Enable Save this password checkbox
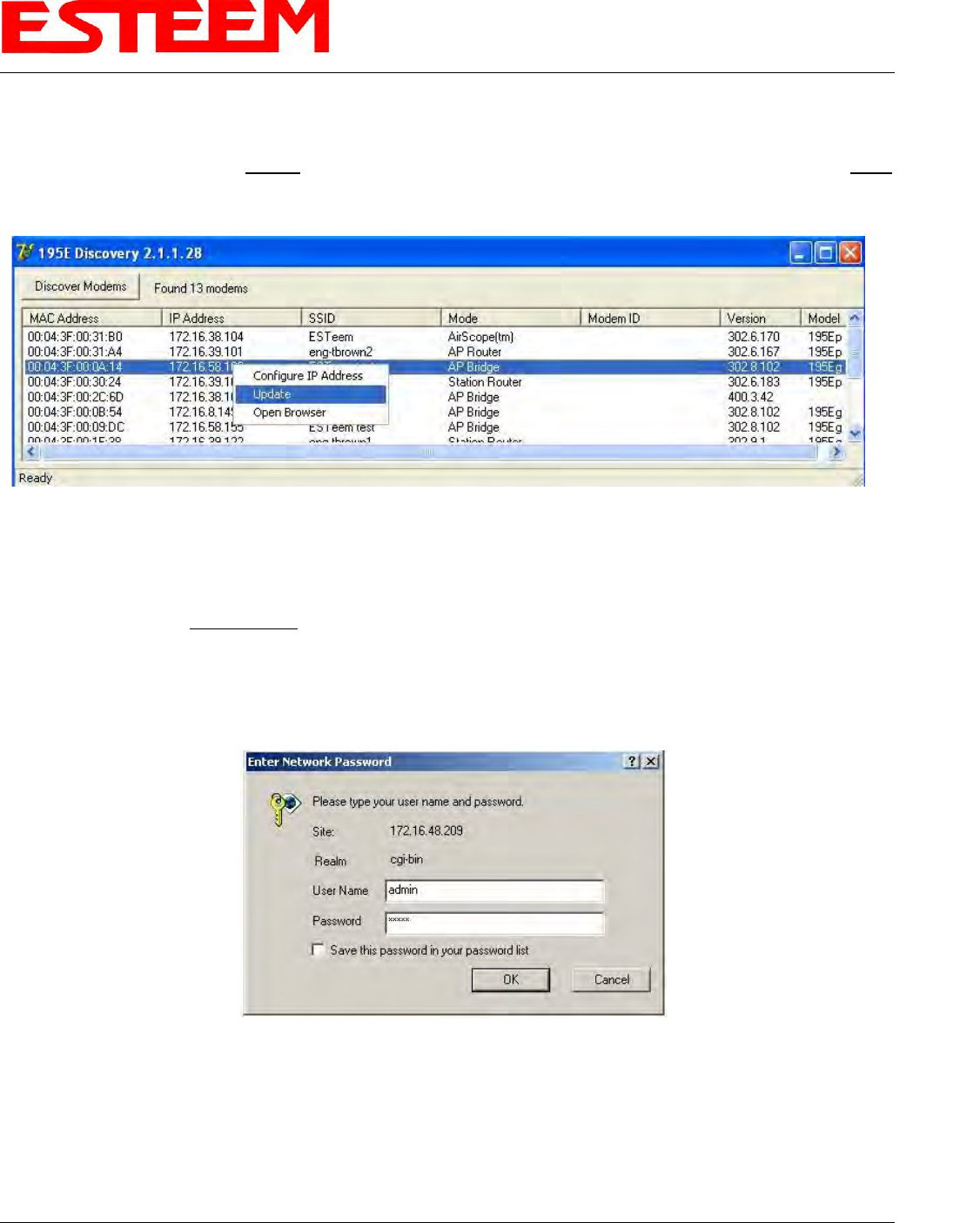This screenshot has width=980, height=1223. tap(318, 950)
